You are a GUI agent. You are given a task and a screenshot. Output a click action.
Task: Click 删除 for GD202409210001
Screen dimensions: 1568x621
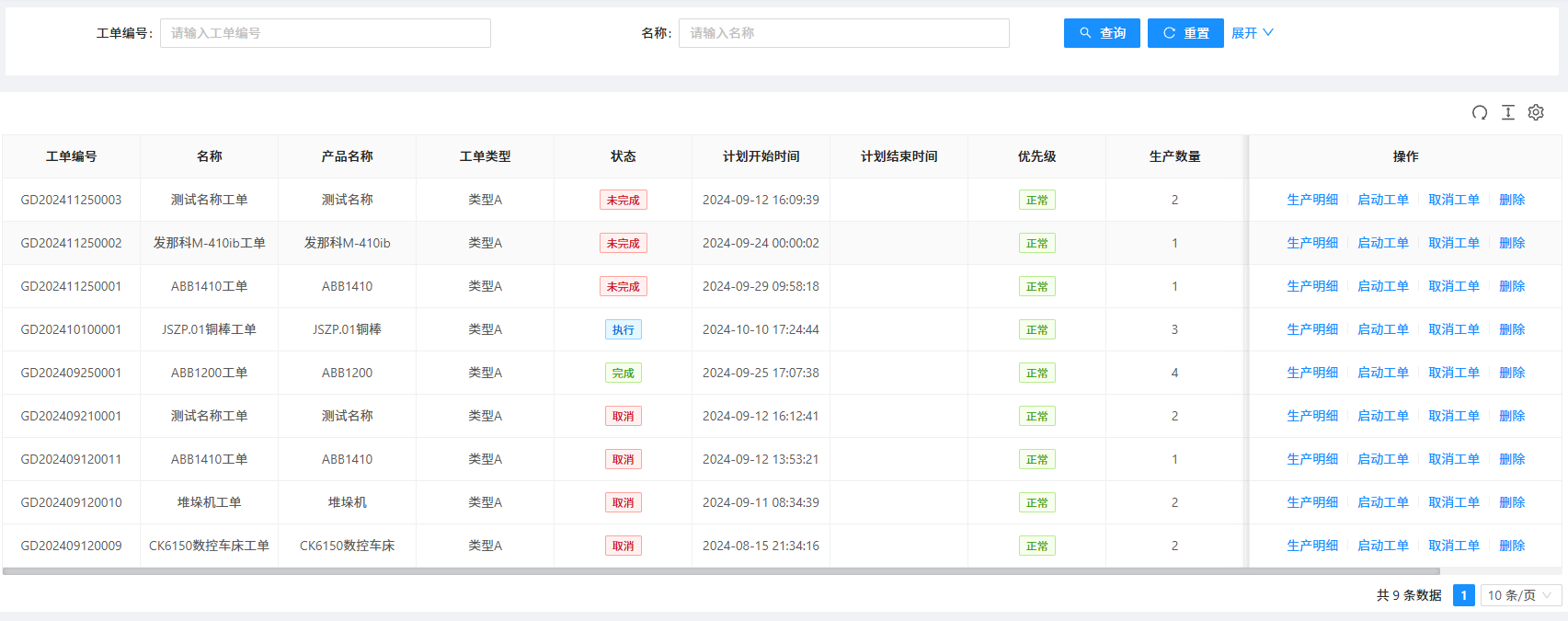click(1512, 416)
